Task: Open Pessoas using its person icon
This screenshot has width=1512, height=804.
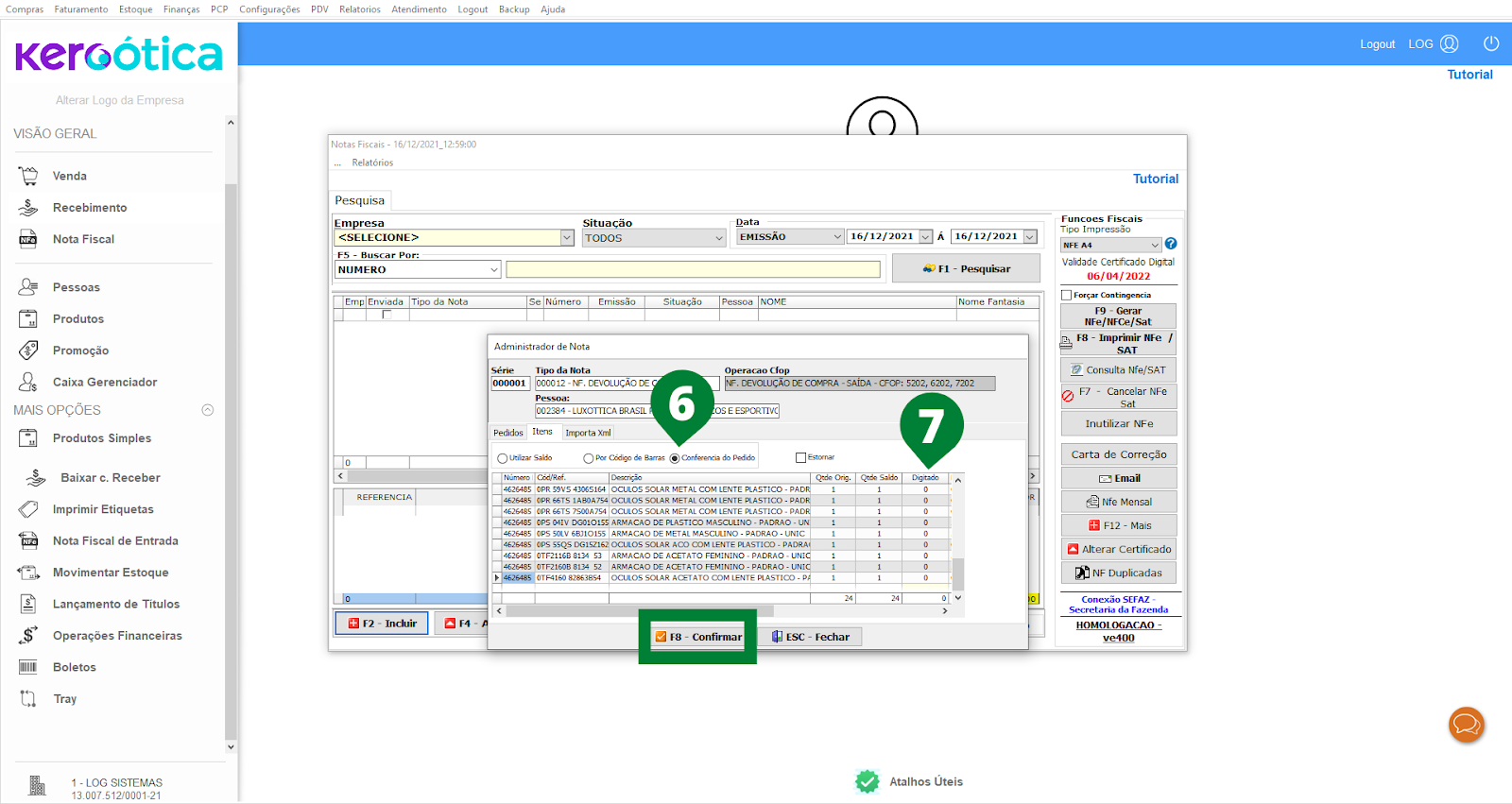Action: tap(28, 287)
